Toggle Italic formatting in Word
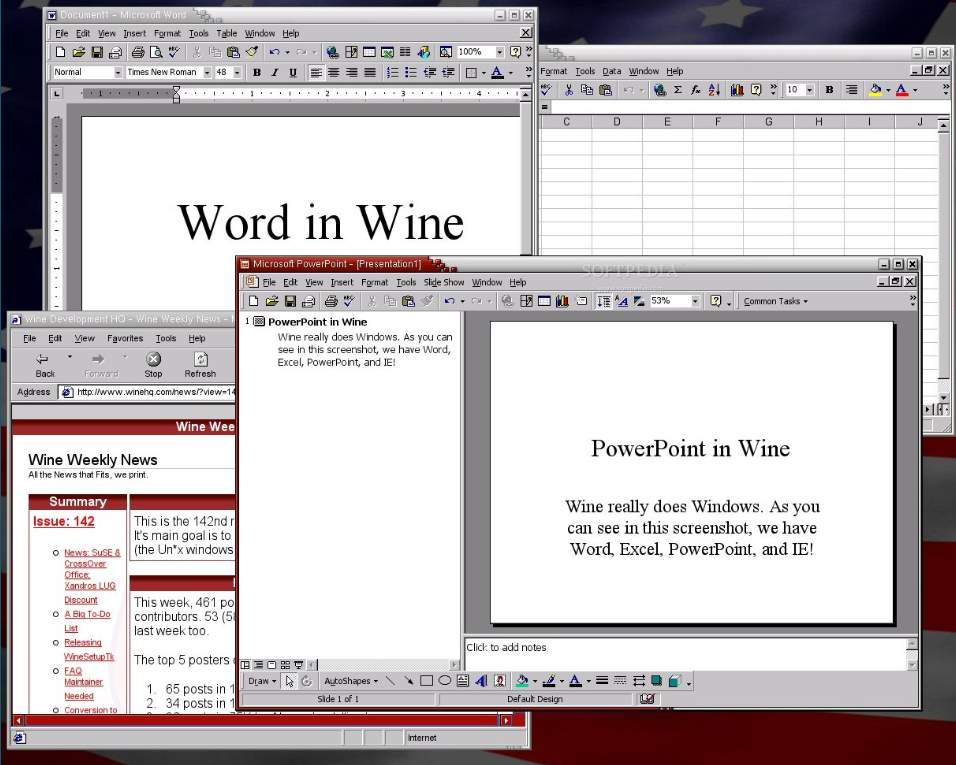This screenshot has height=765, width=956. (x=275, y=72)
